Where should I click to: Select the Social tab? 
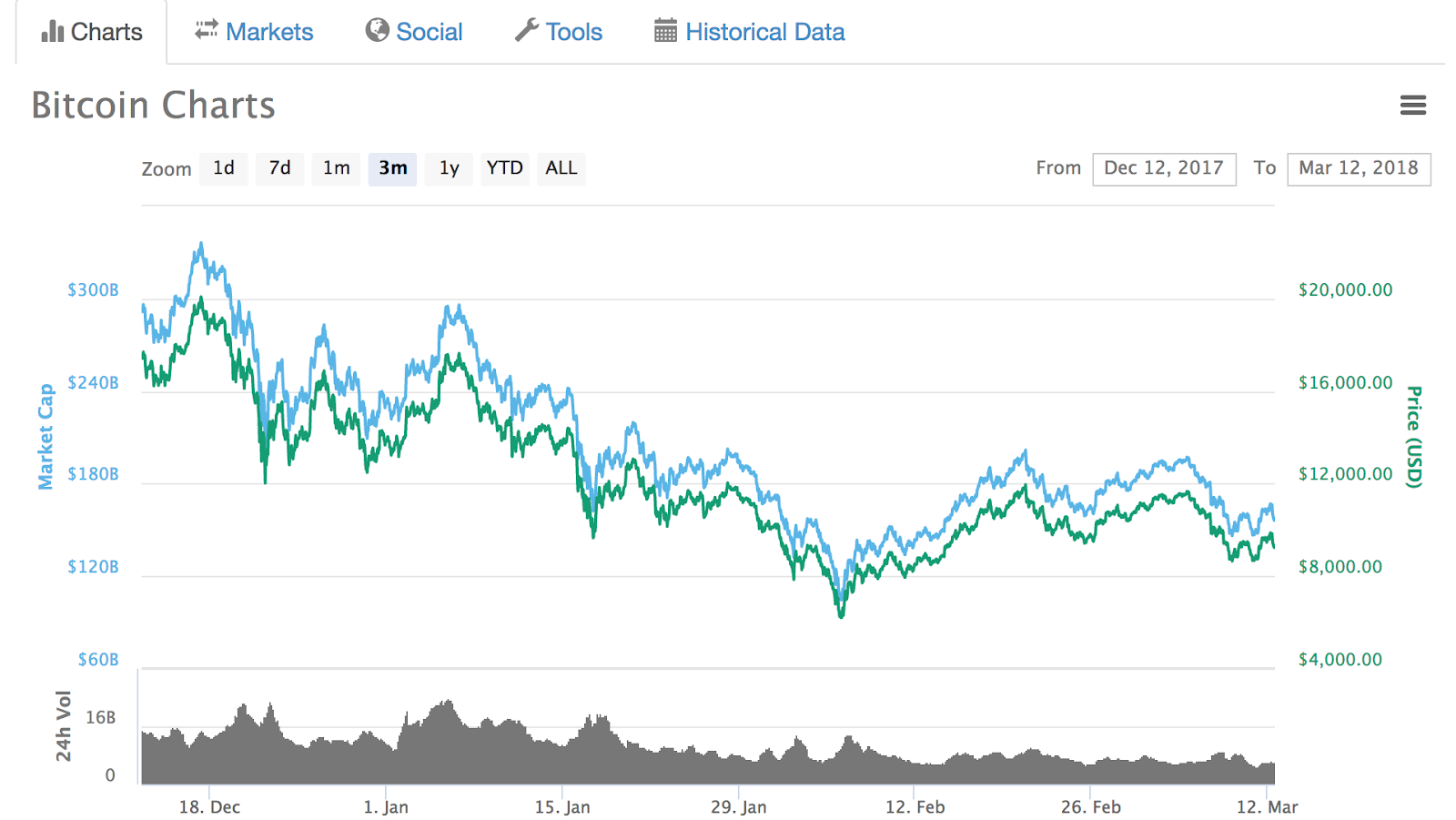(x=428, y=31)
